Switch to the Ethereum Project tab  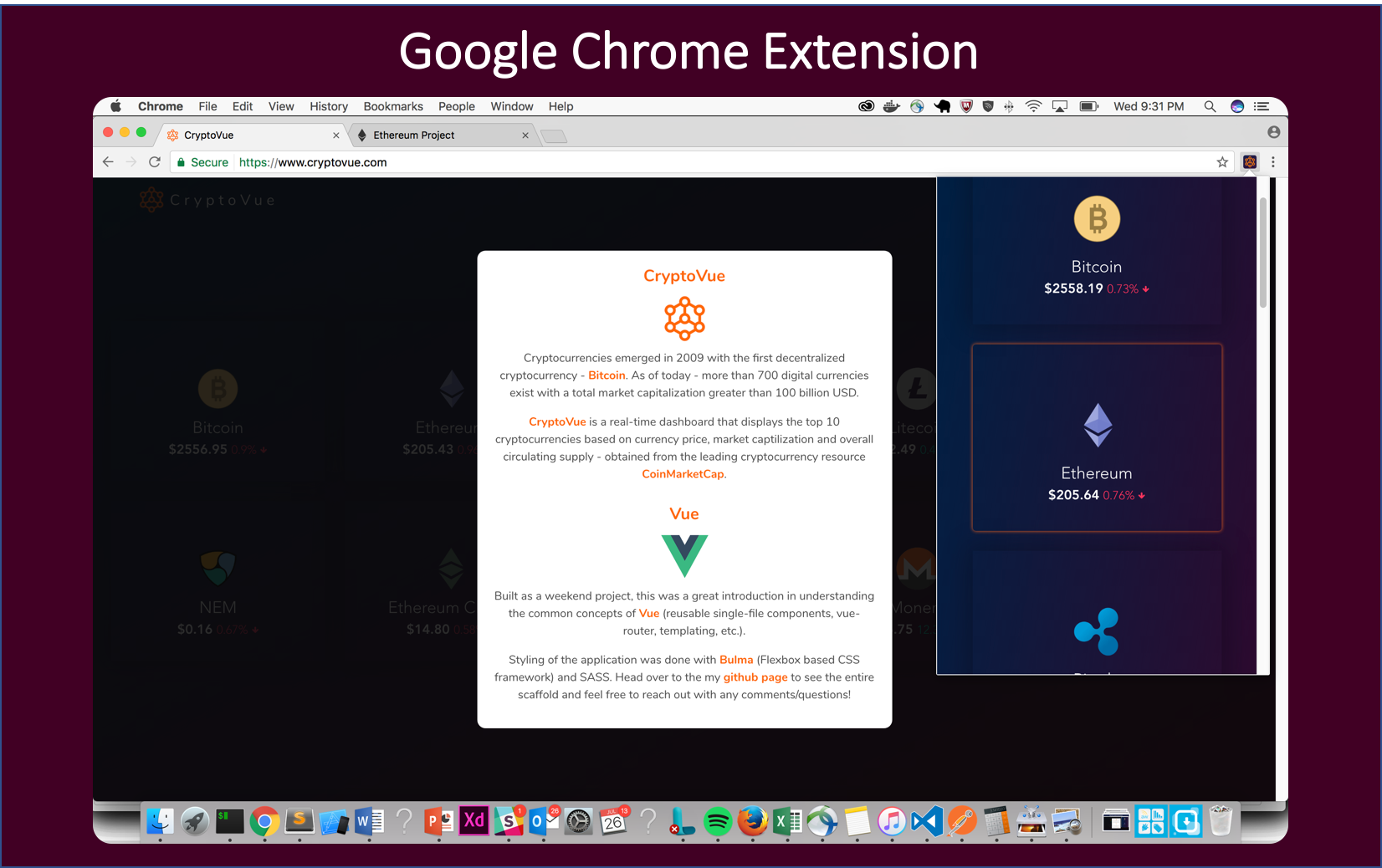point(442,135)
